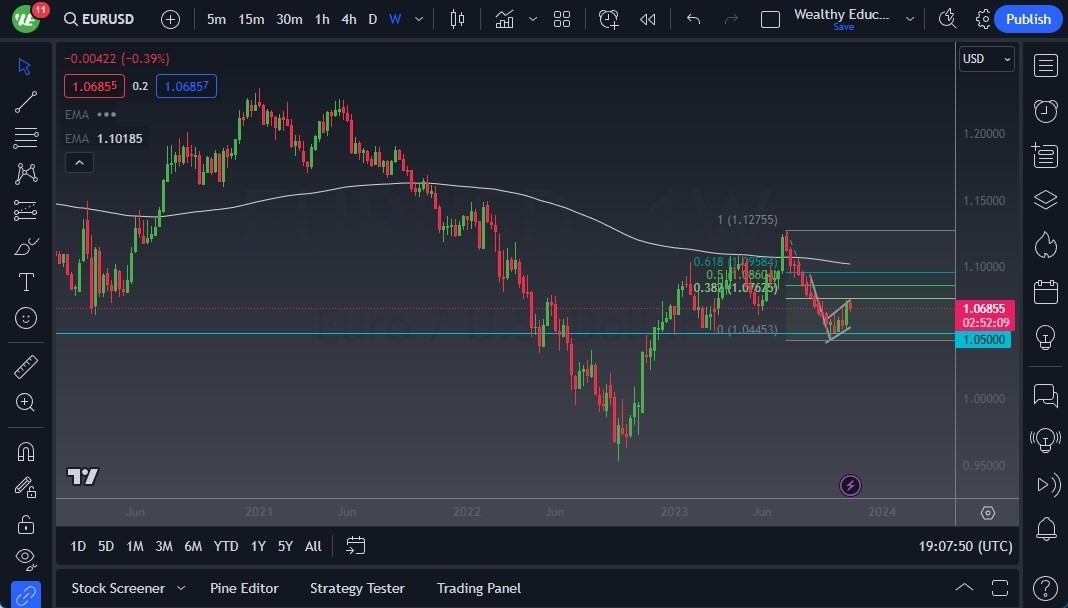
Task: Open the Watchlist panel
Action: coord(1044,66)
